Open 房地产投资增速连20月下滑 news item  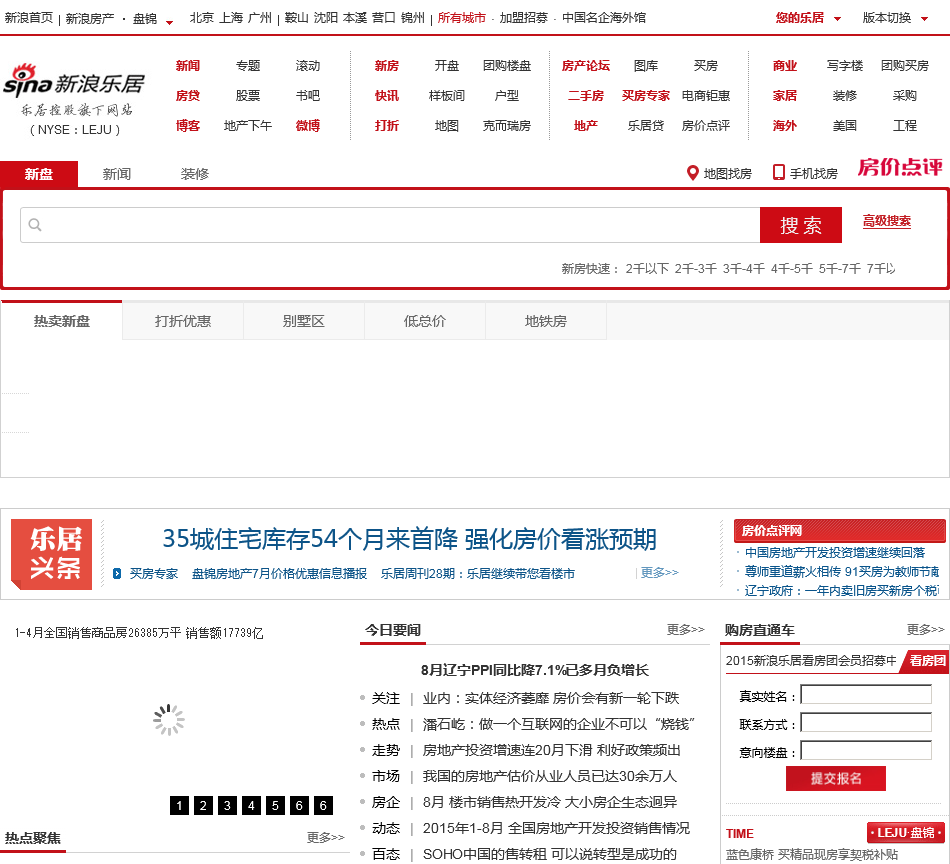point(551,750)
